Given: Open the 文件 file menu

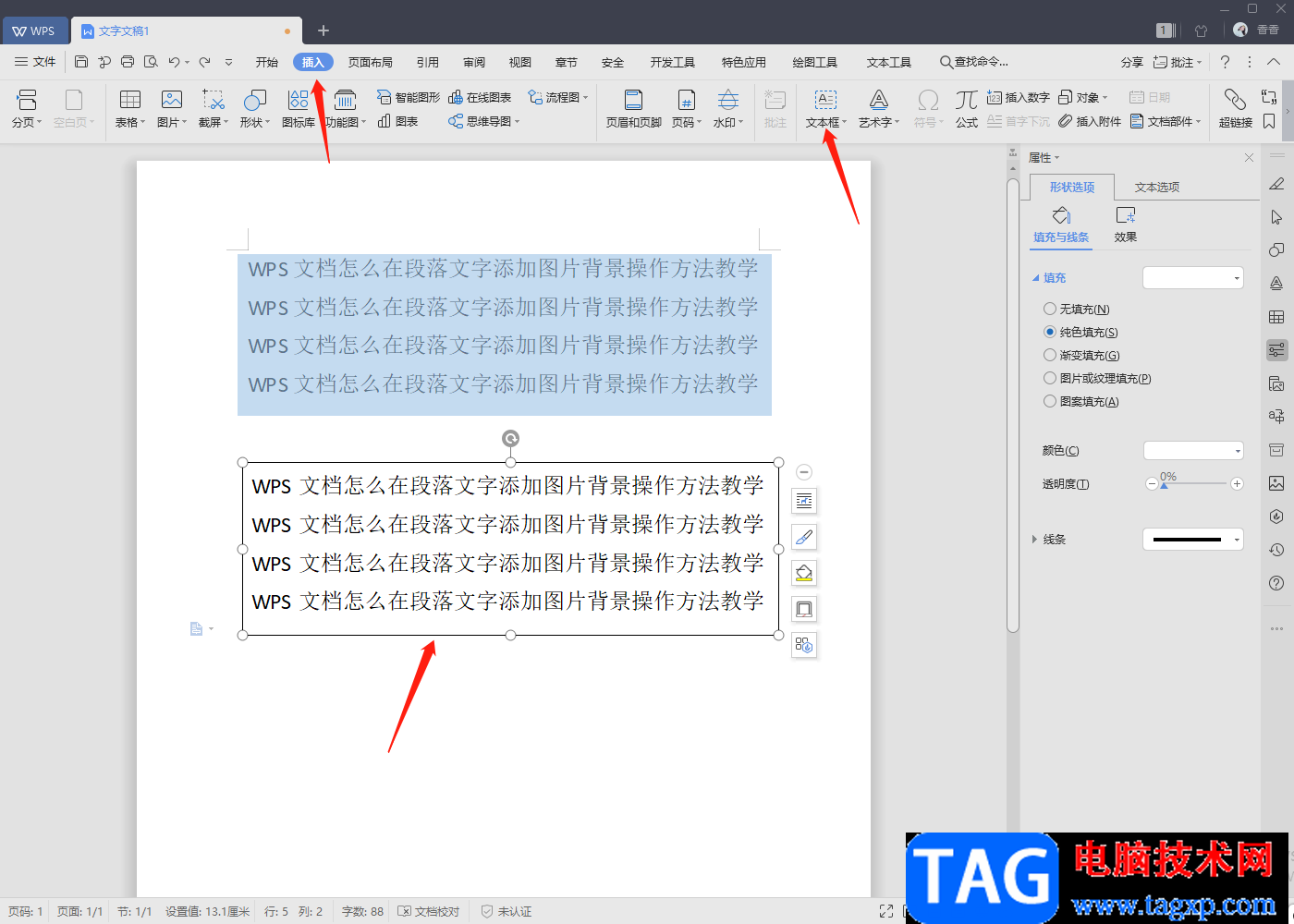Looking at the screenshot, I should 35,62.
